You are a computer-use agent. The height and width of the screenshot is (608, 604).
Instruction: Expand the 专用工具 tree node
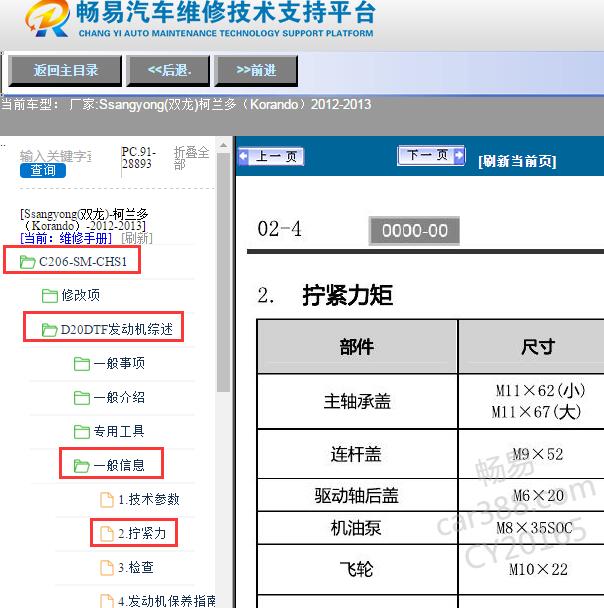tap(119, 432)
